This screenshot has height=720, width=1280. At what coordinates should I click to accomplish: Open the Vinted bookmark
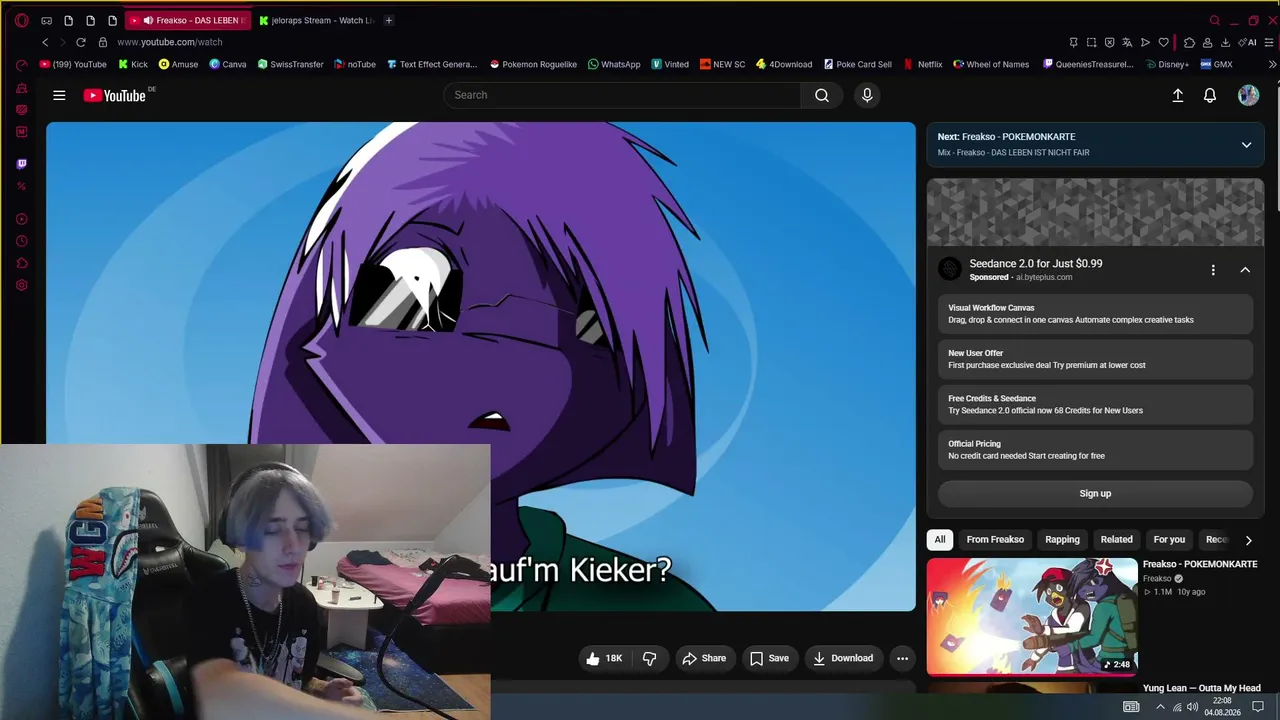pyautogui.click(x=670, y=64)
